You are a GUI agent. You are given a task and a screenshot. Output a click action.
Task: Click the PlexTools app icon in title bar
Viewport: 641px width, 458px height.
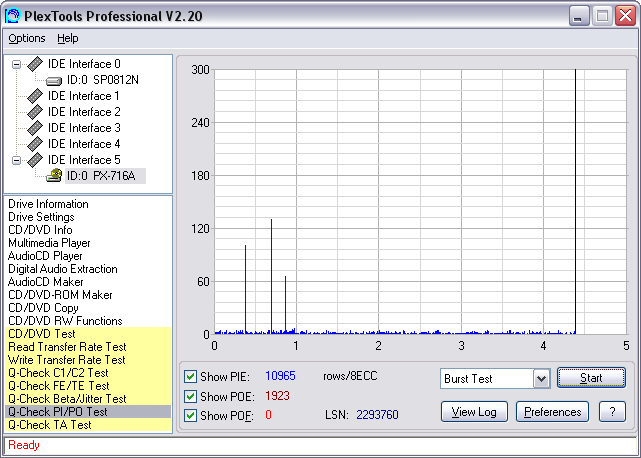12,16
